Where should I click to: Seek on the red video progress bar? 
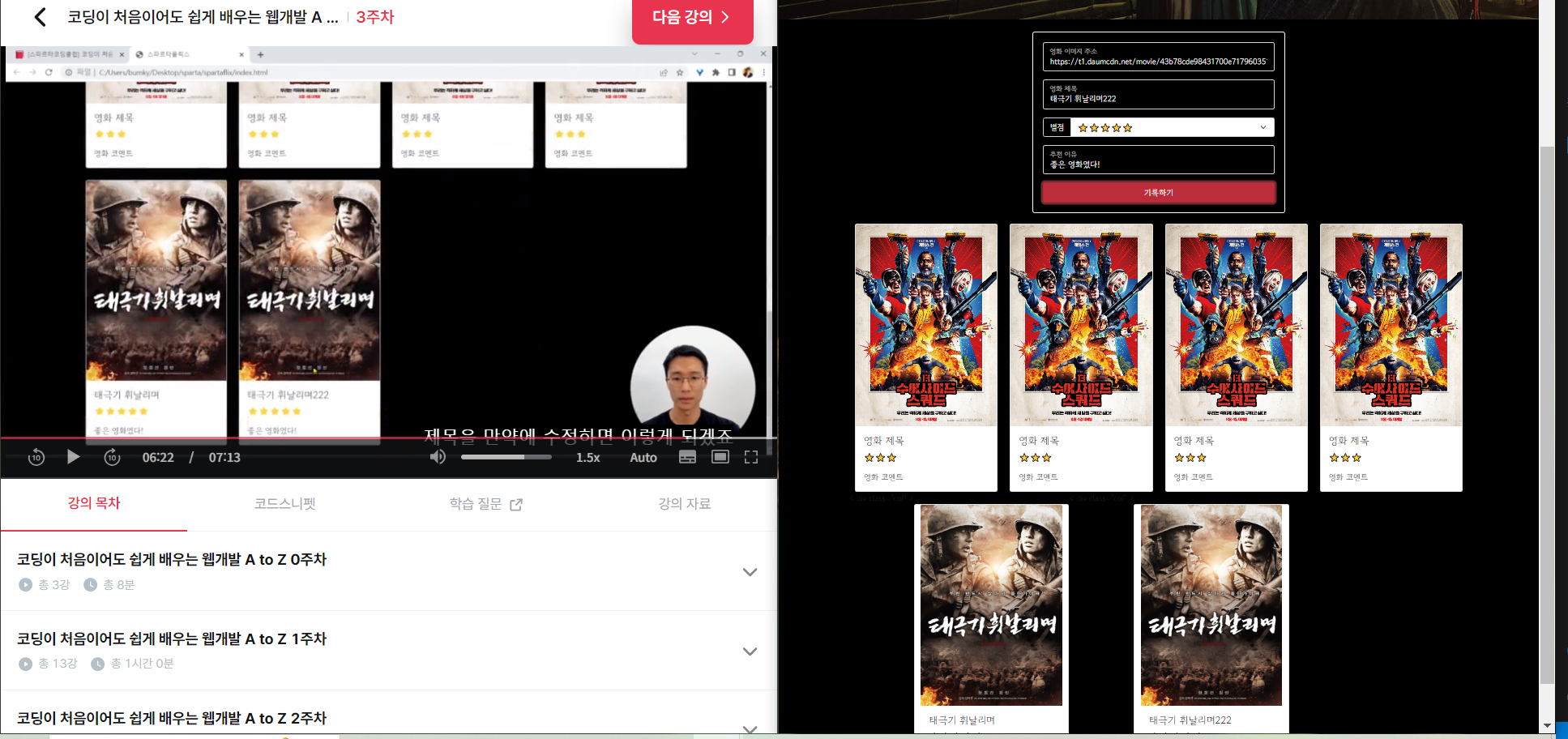pyautogui.click(x=389, y=438)
